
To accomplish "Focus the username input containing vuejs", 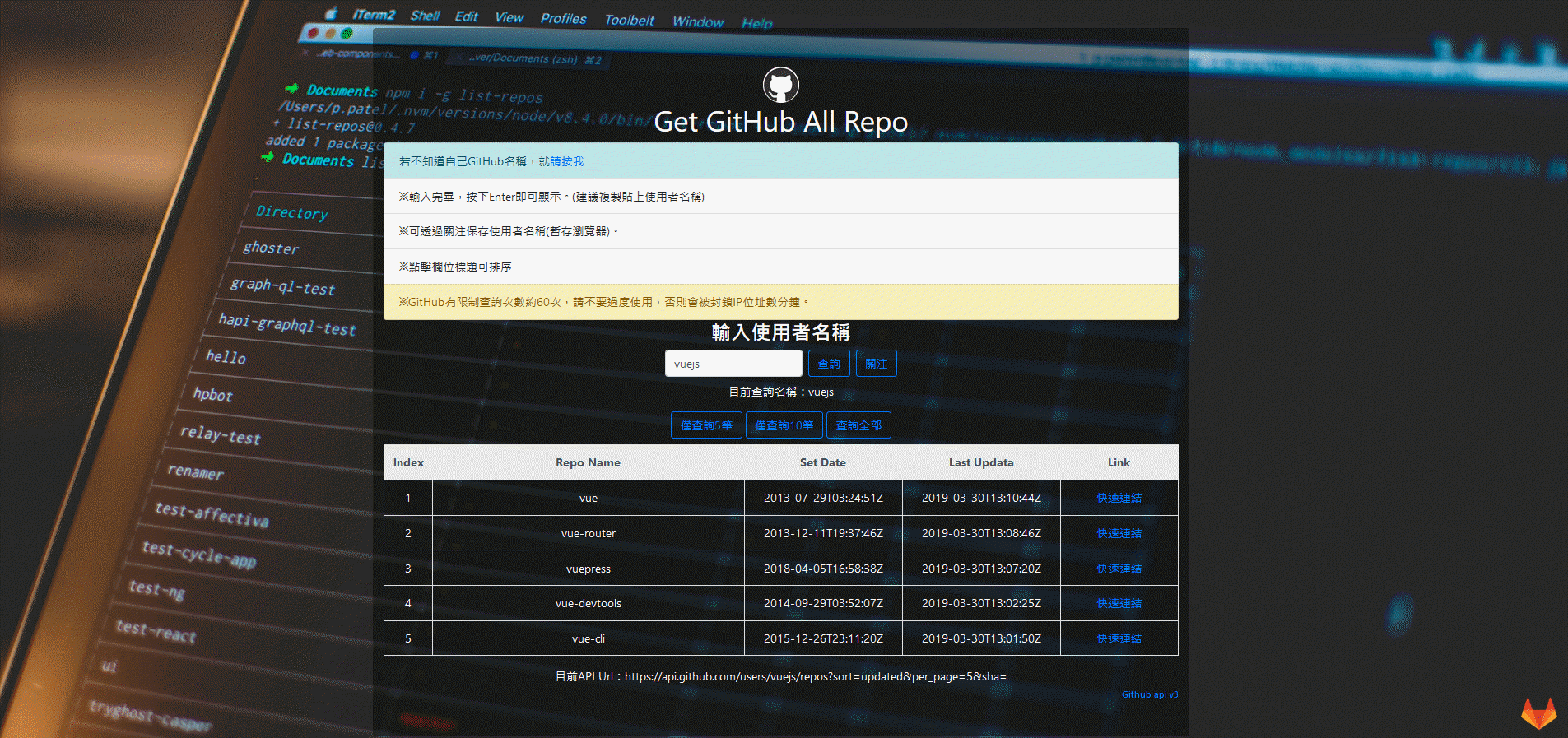I will (x=733, y=364).
